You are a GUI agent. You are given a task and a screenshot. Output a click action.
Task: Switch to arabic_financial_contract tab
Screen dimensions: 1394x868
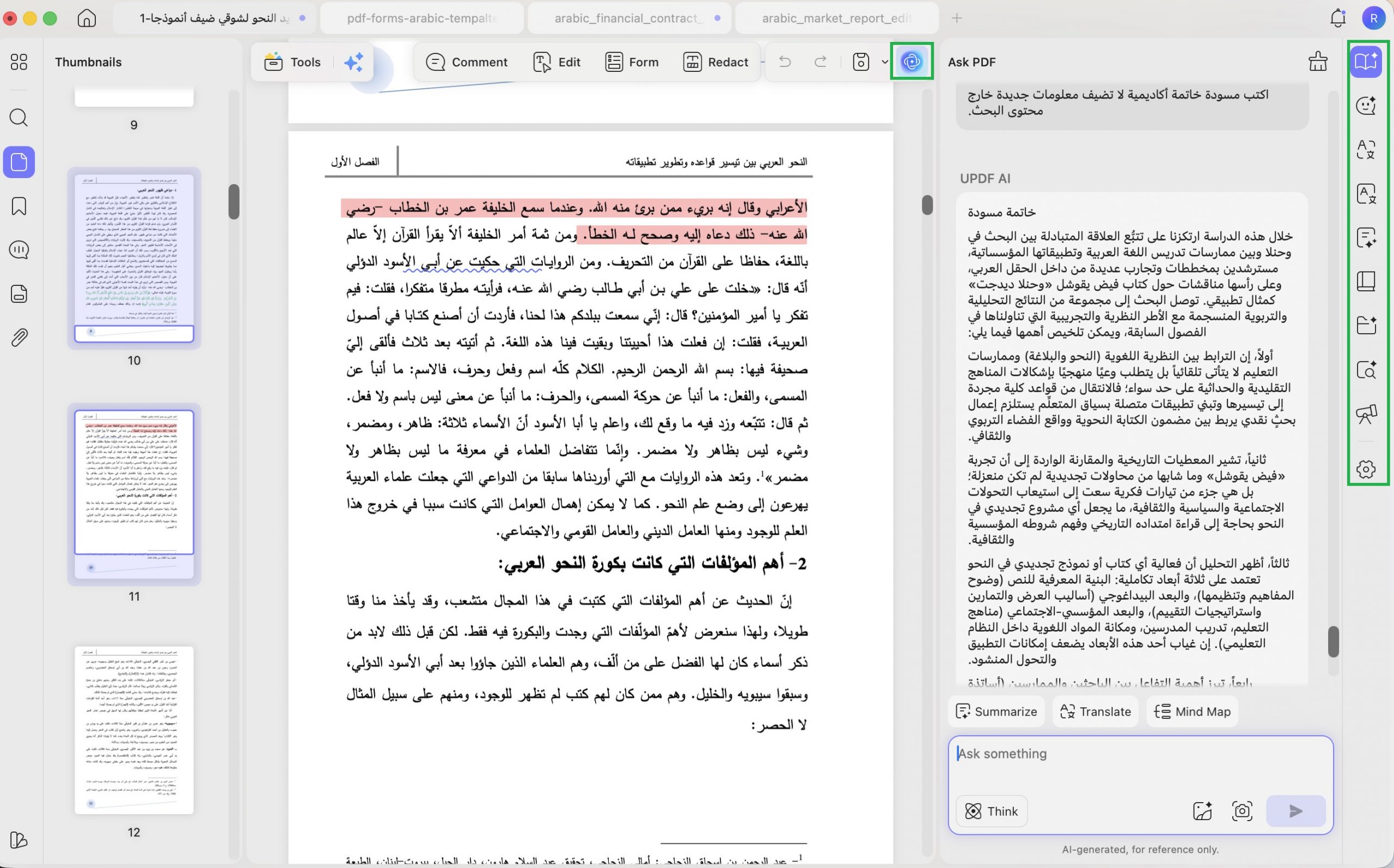pos(629,19)
